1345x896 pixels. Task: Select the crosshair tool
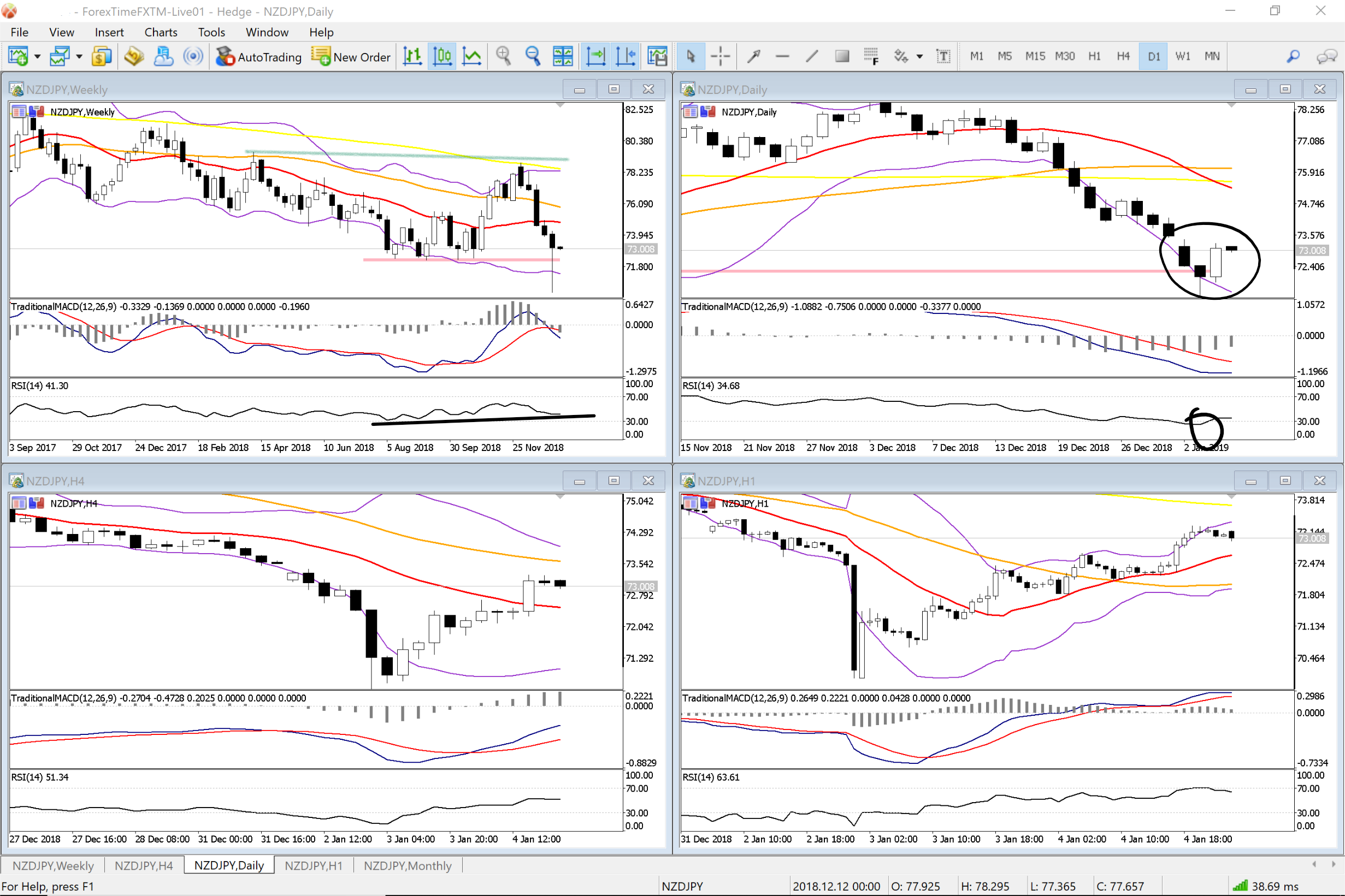pos(720,56)
